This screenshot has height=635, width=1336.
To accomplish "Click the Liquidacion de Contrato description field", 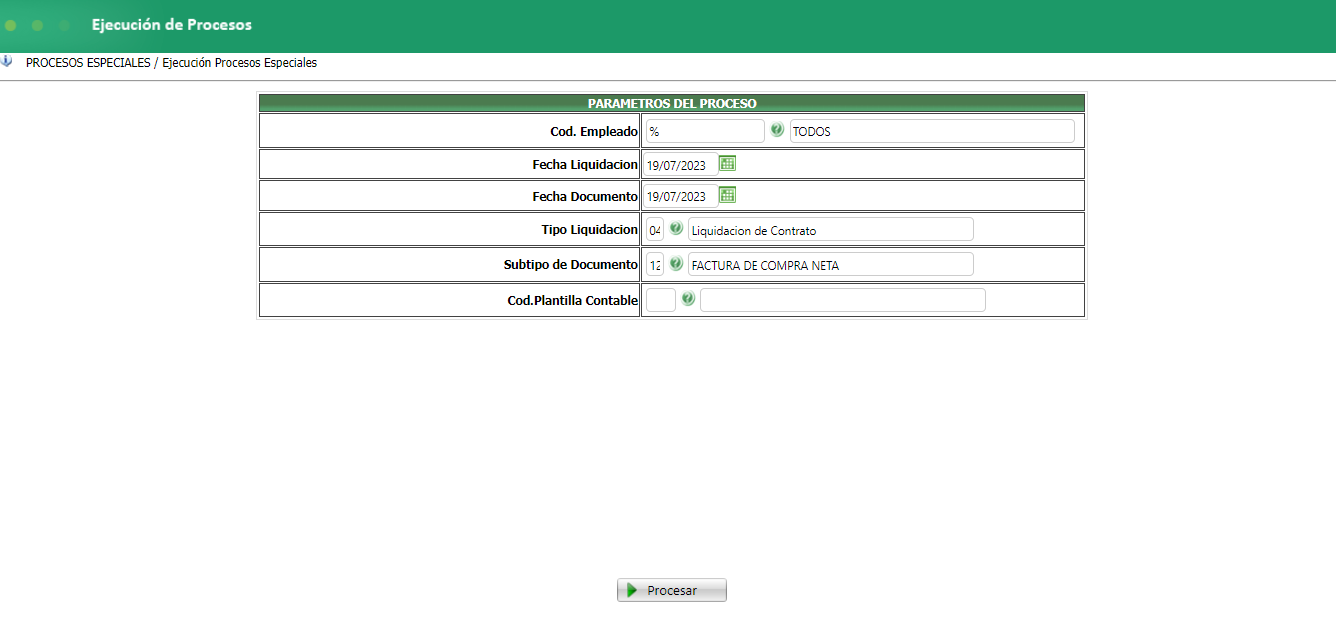I will pos(831,229).
